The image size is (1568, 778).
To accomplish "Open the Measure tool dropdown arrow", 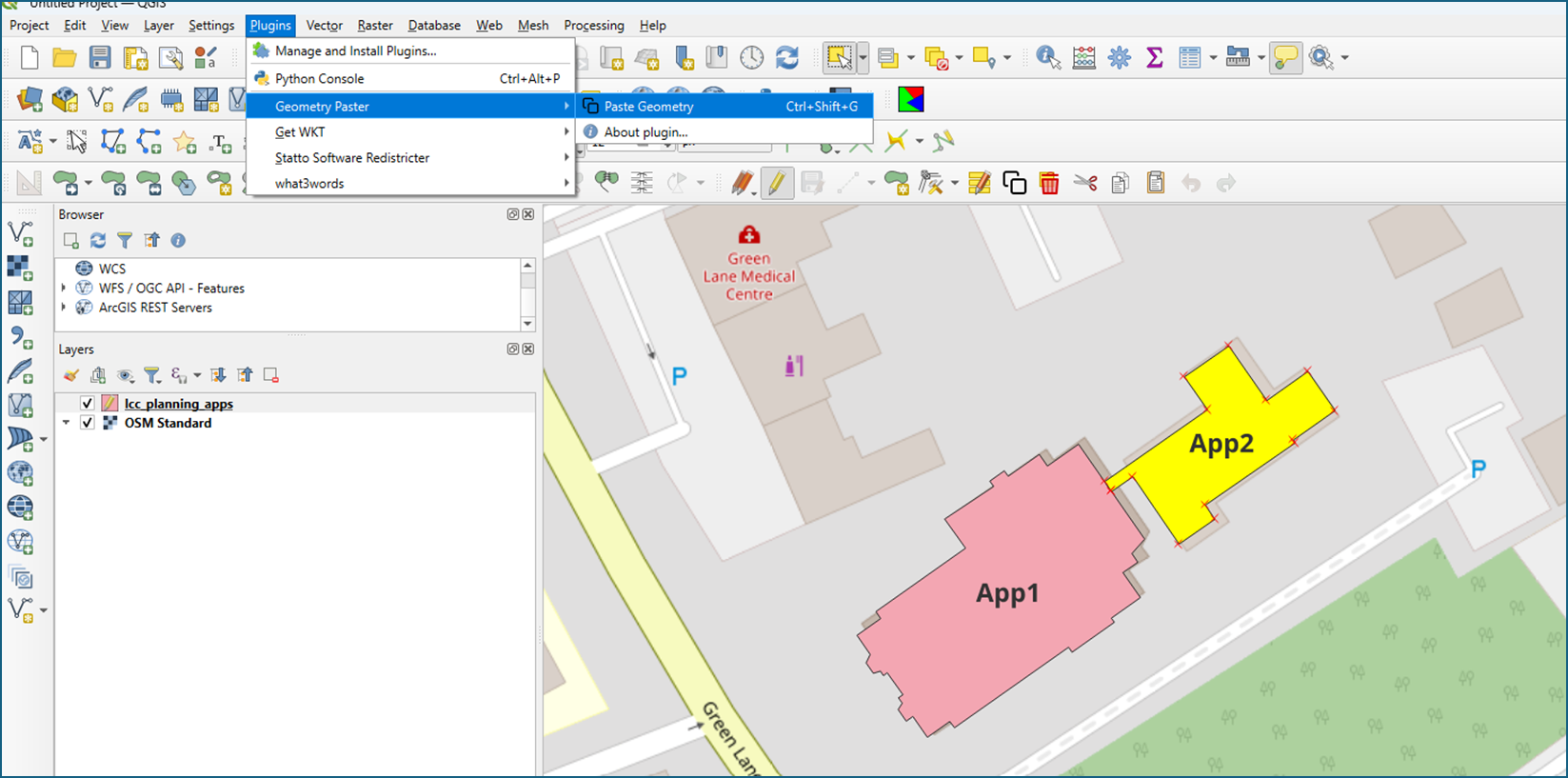I will click(x=1261, y=58).
